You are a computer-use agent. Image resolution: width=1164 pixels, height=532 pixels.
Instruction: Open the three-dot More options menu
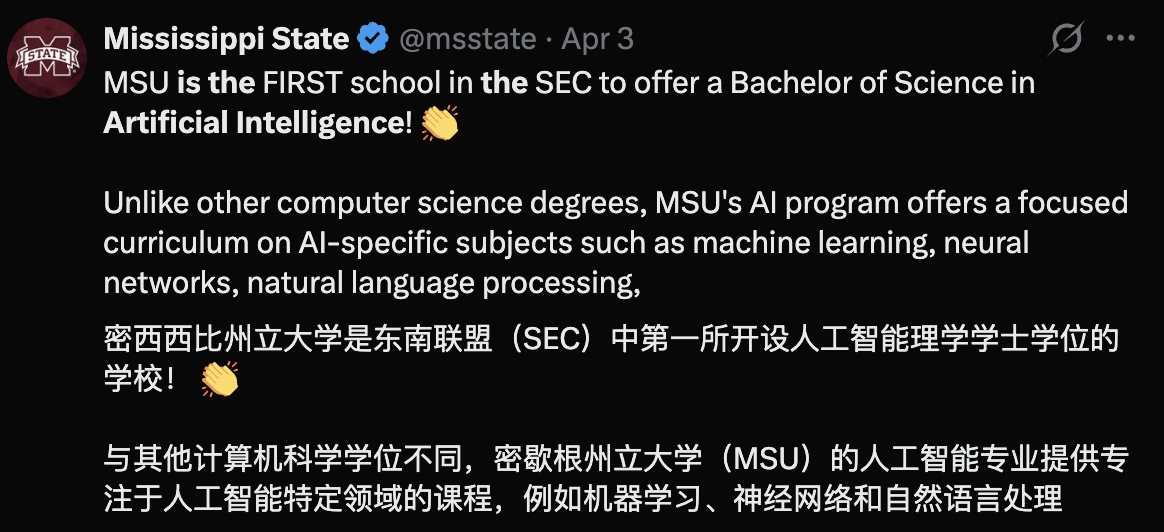pos(1120,39)
